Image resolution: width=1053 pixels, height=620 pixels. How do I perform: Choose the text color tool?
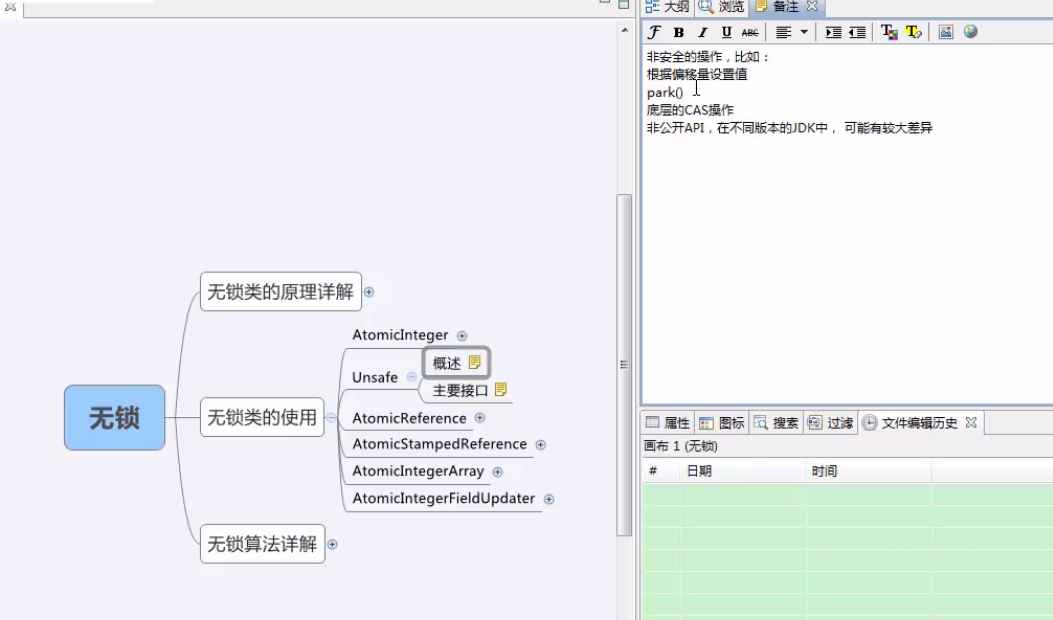click(x=889, y=32)
